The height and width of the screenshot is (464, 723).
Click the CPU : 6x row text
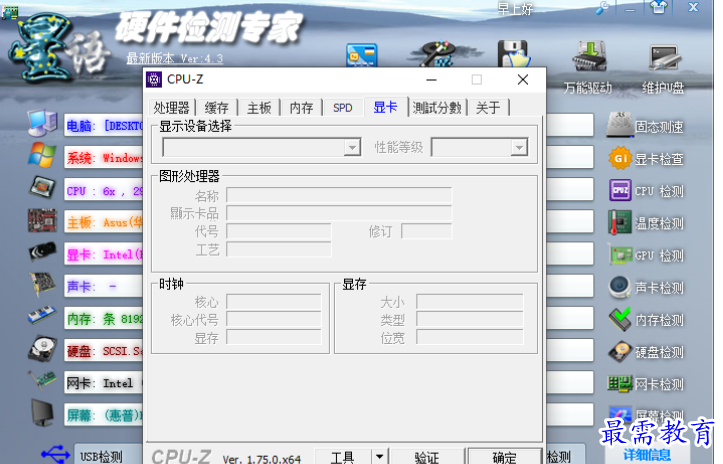tap(105, 191)
